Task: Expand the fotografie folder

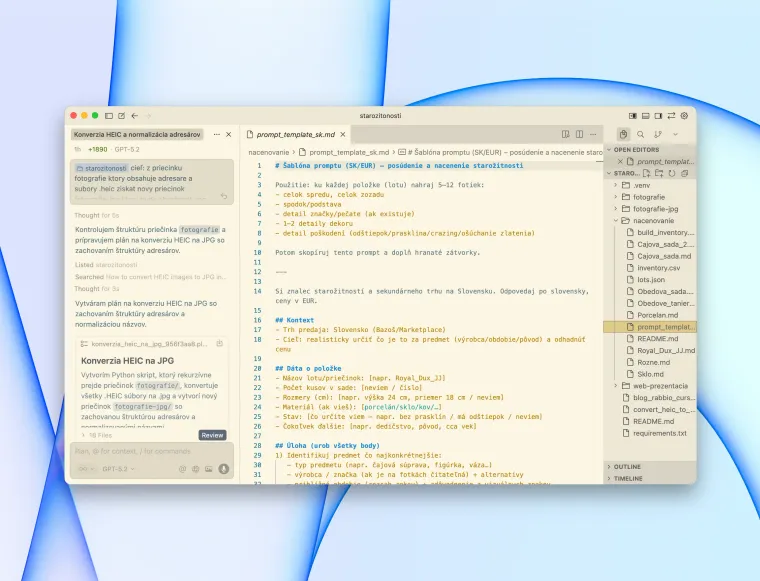Action: 650,197
